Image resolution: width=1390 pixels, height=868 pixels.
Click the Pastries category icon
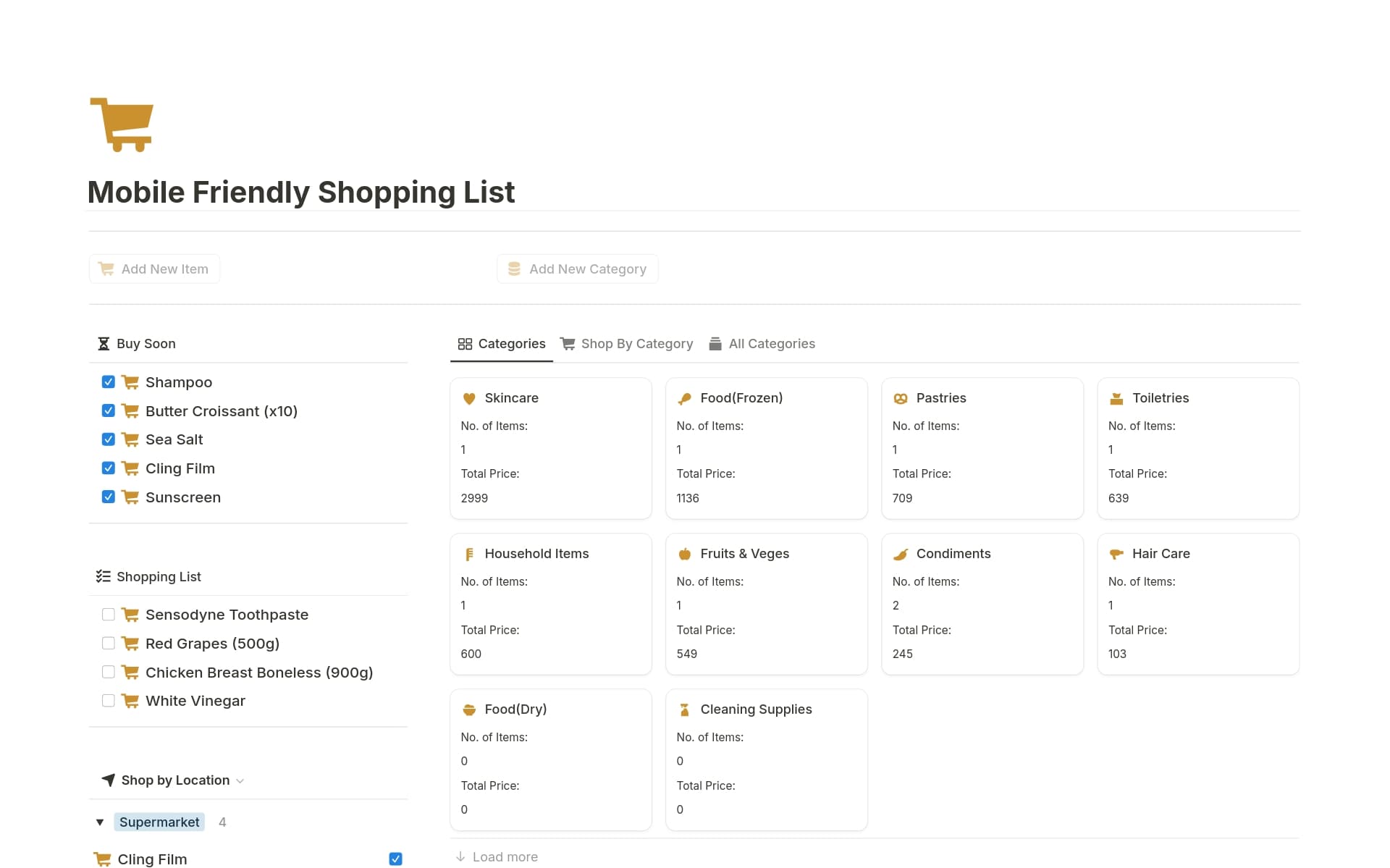coord(901,397)
